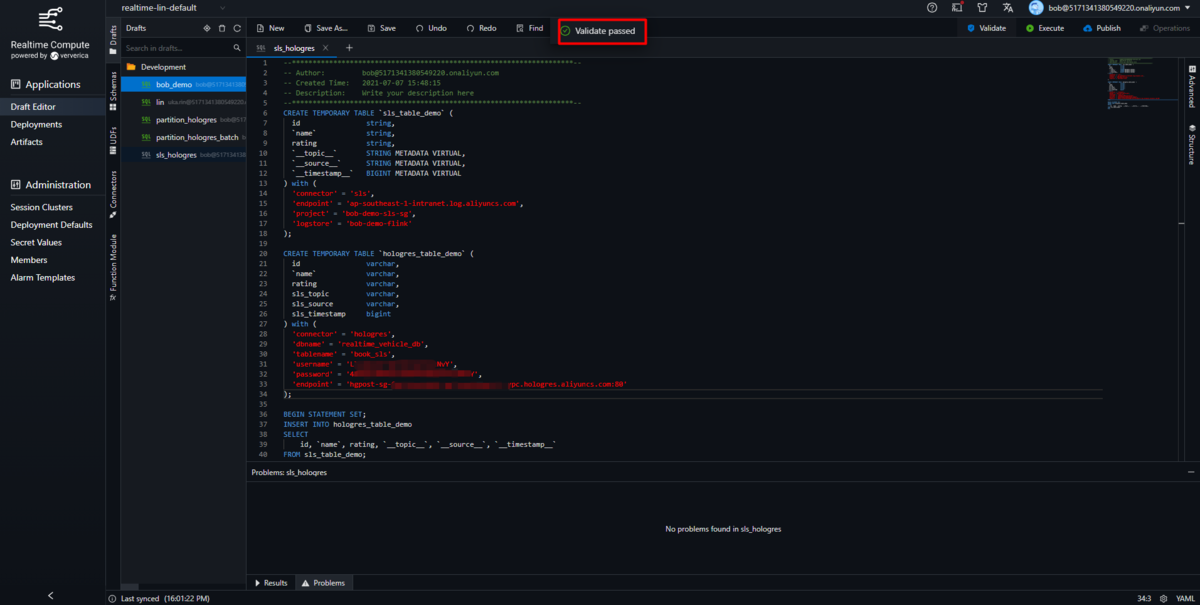Click the Execute button
Image resolution: width=1200 pixels, height=605 pixels.
click(x=1044, y=28)
